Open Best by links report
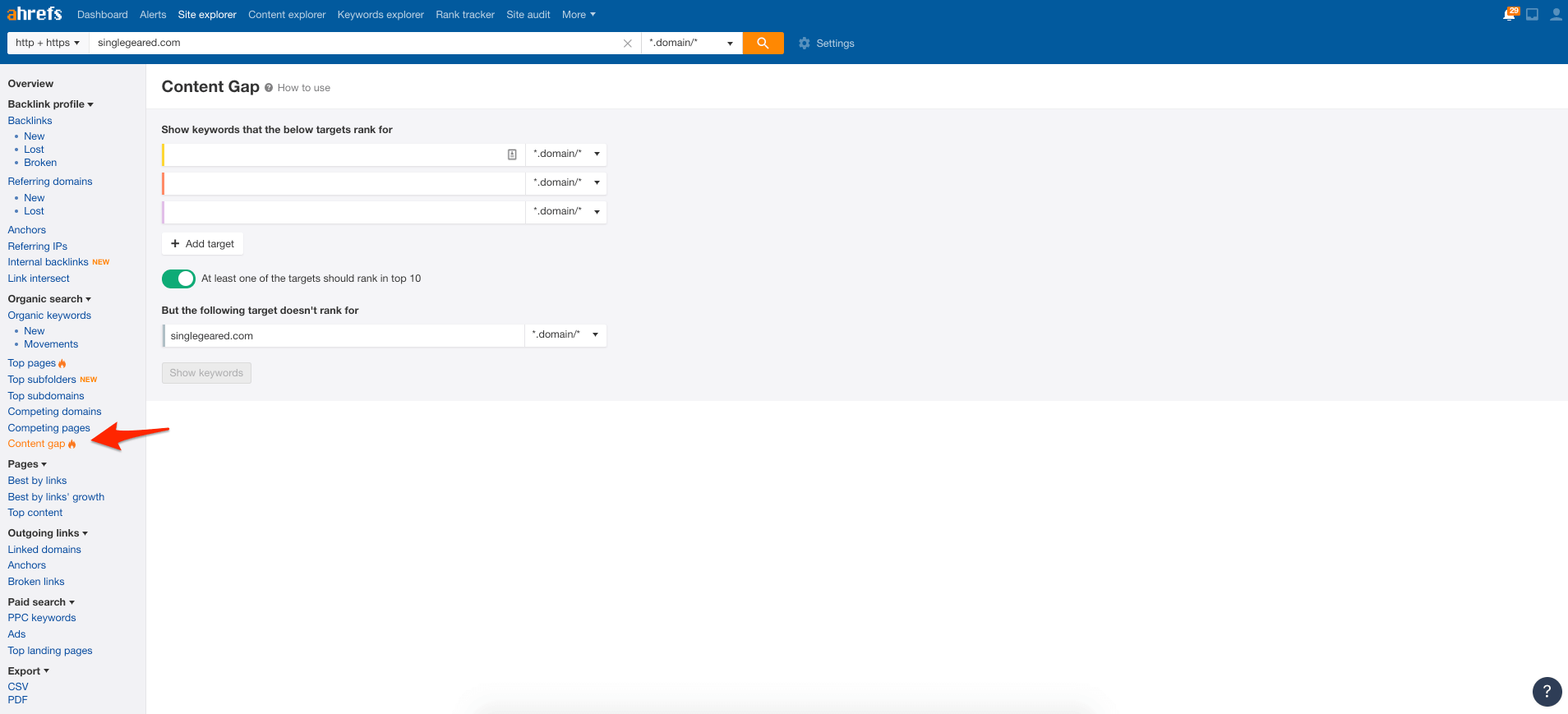 coord(37,481)
